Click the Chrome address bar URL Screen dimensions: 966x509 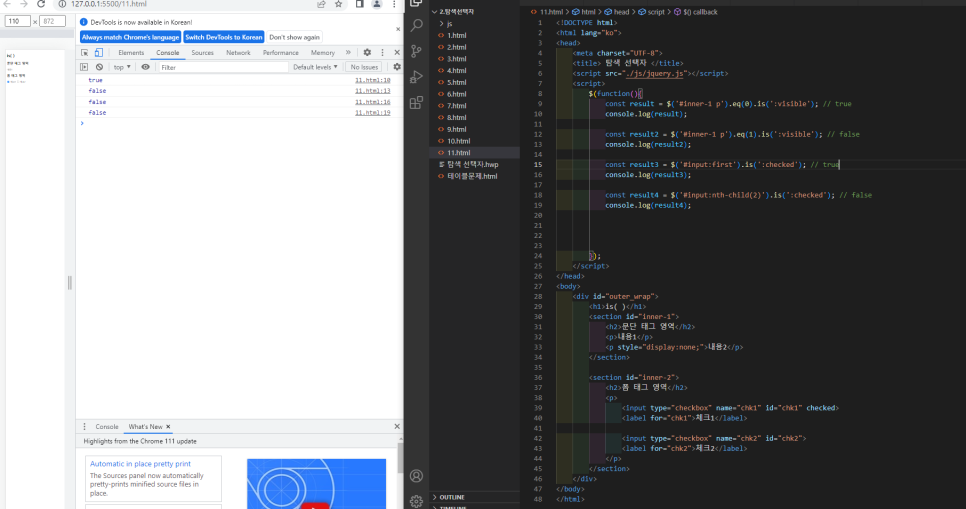point(108,4)
